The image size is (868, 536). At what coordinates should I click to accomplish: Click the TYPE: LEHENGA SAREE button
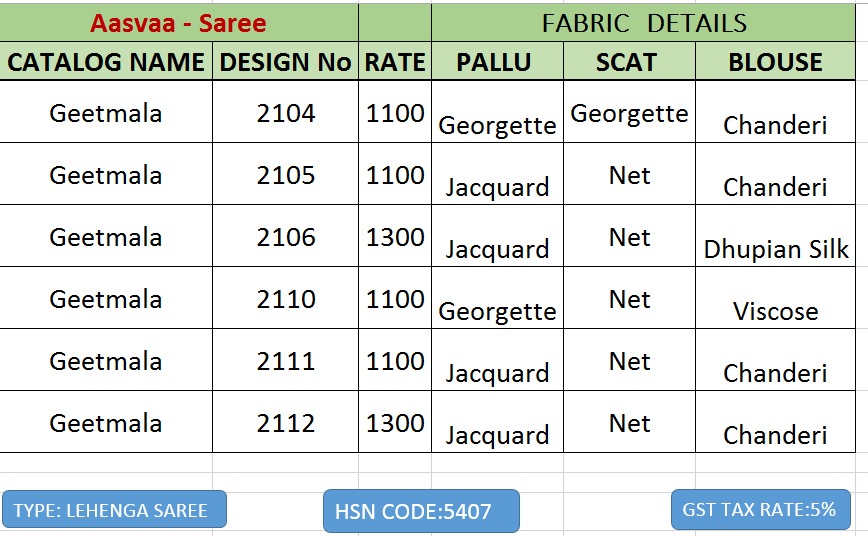coord(114,510)
